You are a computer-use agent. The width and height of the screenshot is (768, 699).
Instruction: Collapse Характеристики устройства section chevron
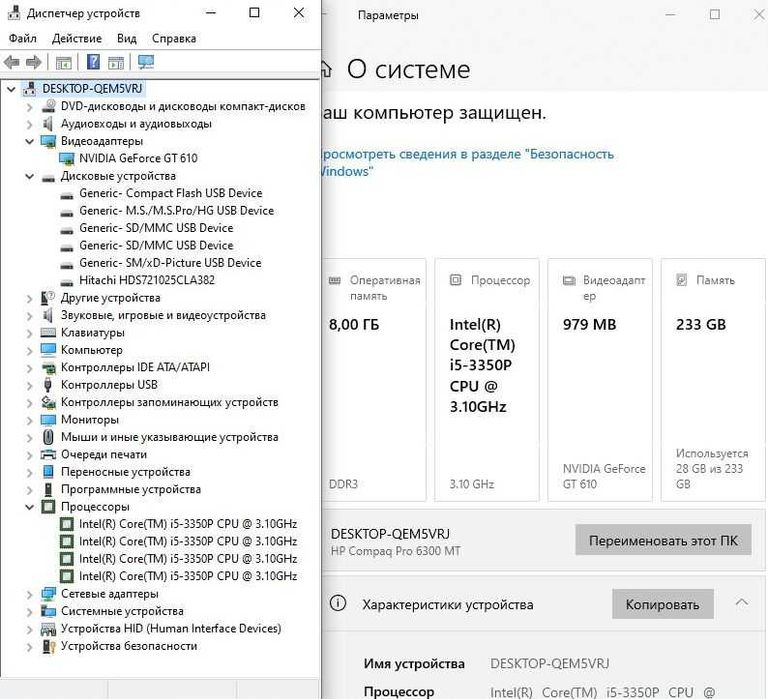(x=742, y=602)
